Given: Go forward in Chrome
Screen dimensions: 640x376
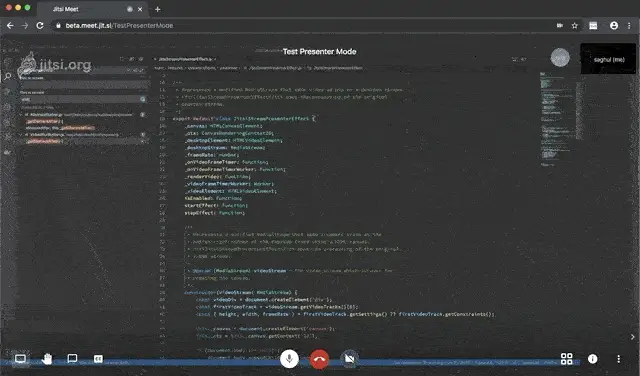Looking at the screenshot, I should pos(25,25).
